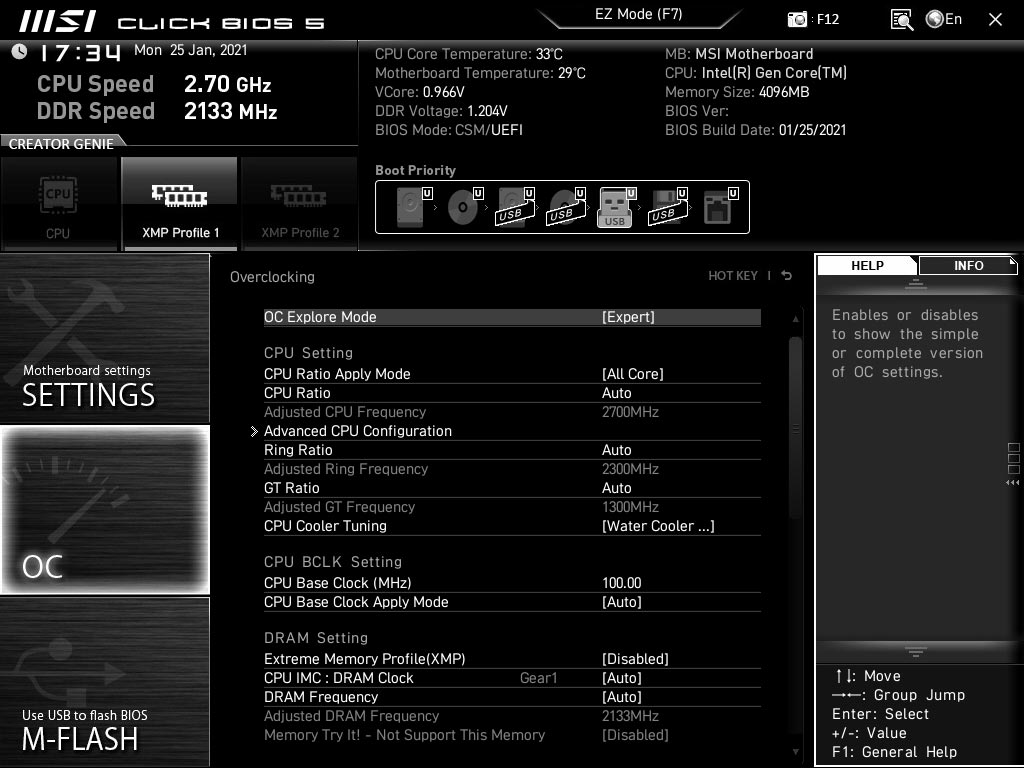Enable XMP Profile 2 tile
The width and height of the screenshot is (1024, 768).
300,204
